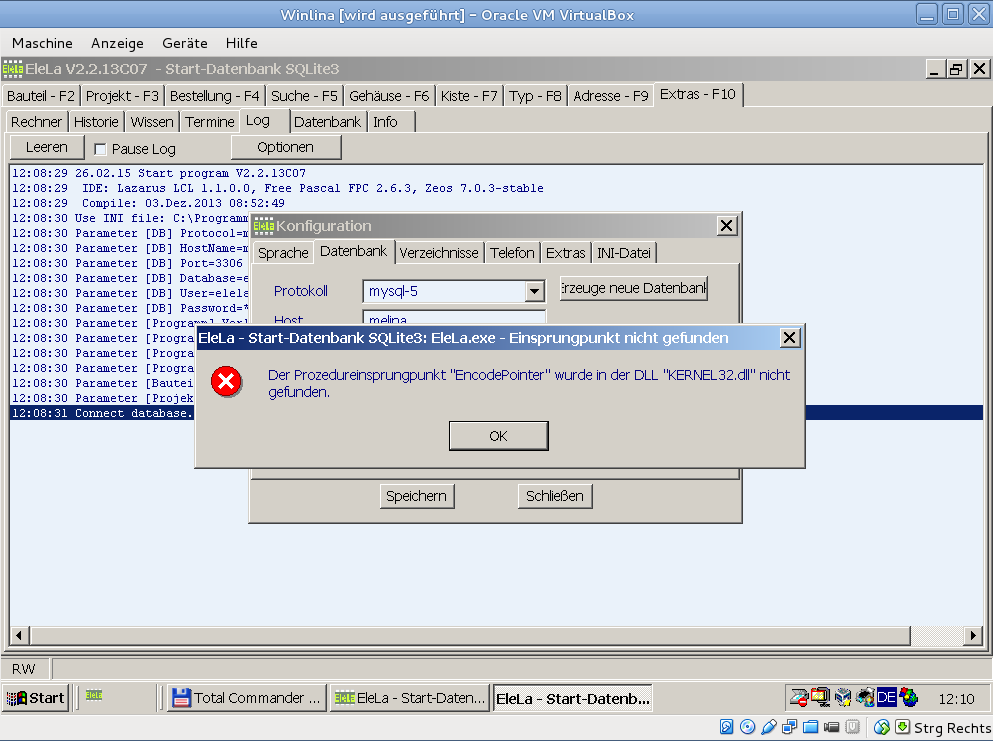Select Sprache tab in Konfiguration
This screenshot has width=993, height=741.
[283, 253]
